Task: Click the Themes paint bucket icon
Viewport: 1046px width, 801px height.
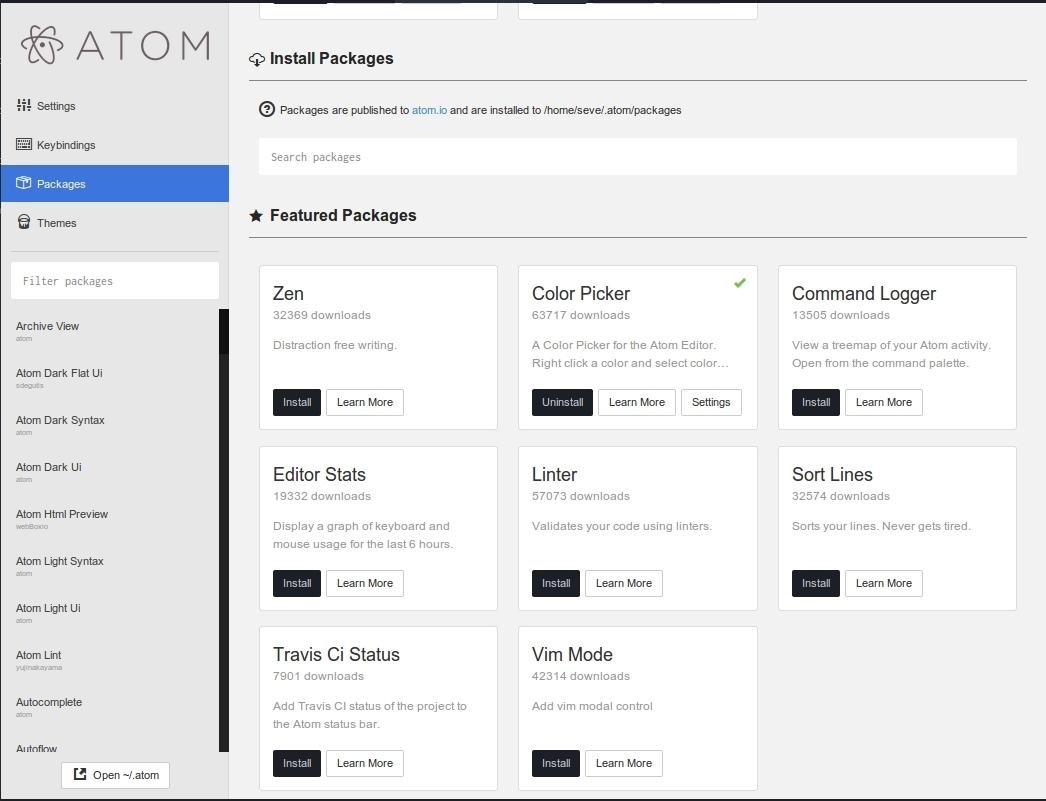Action: [24, 222]
